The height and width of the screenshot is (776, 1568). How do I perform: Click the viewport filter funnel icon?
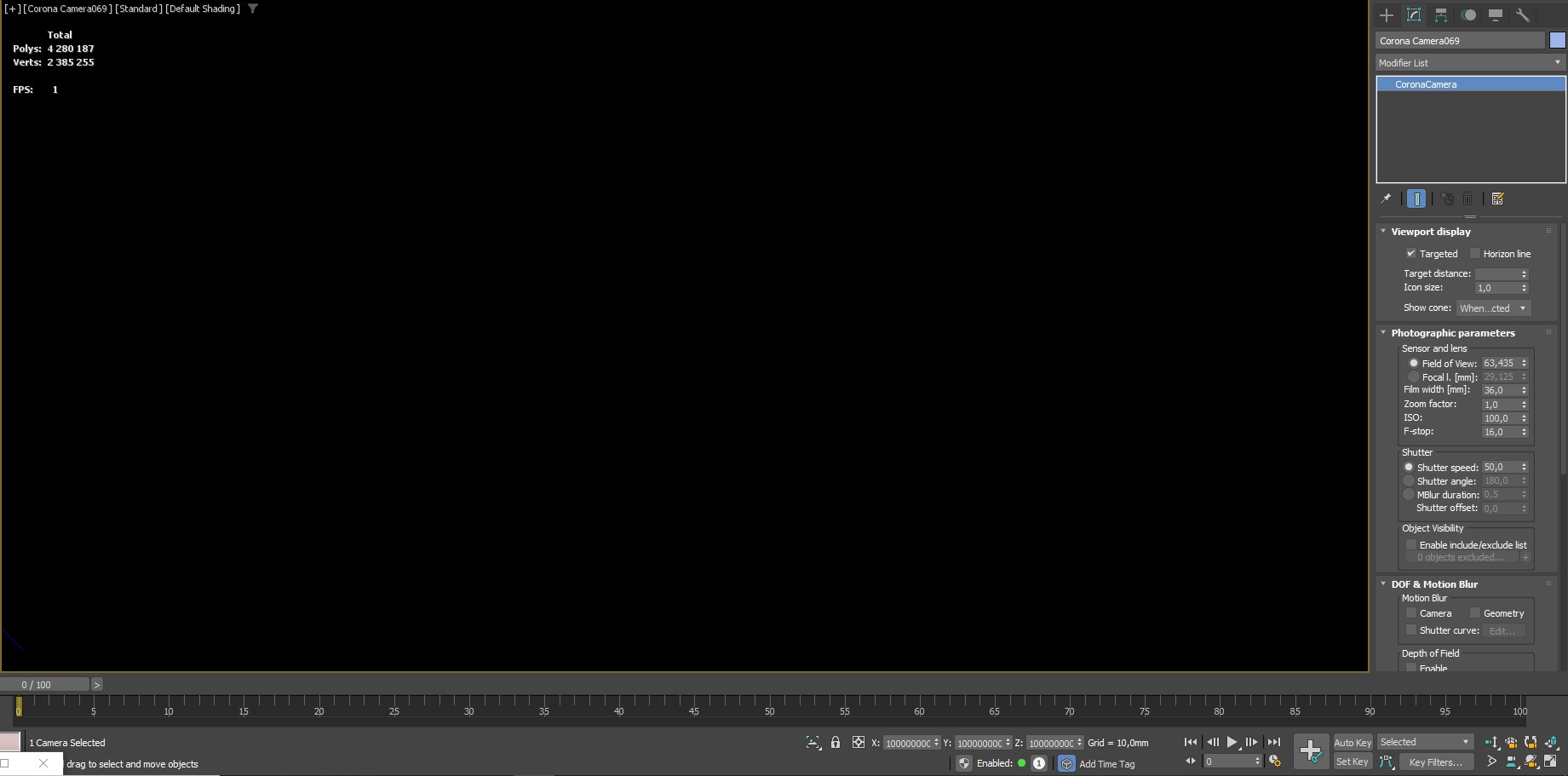click(253, 9)
